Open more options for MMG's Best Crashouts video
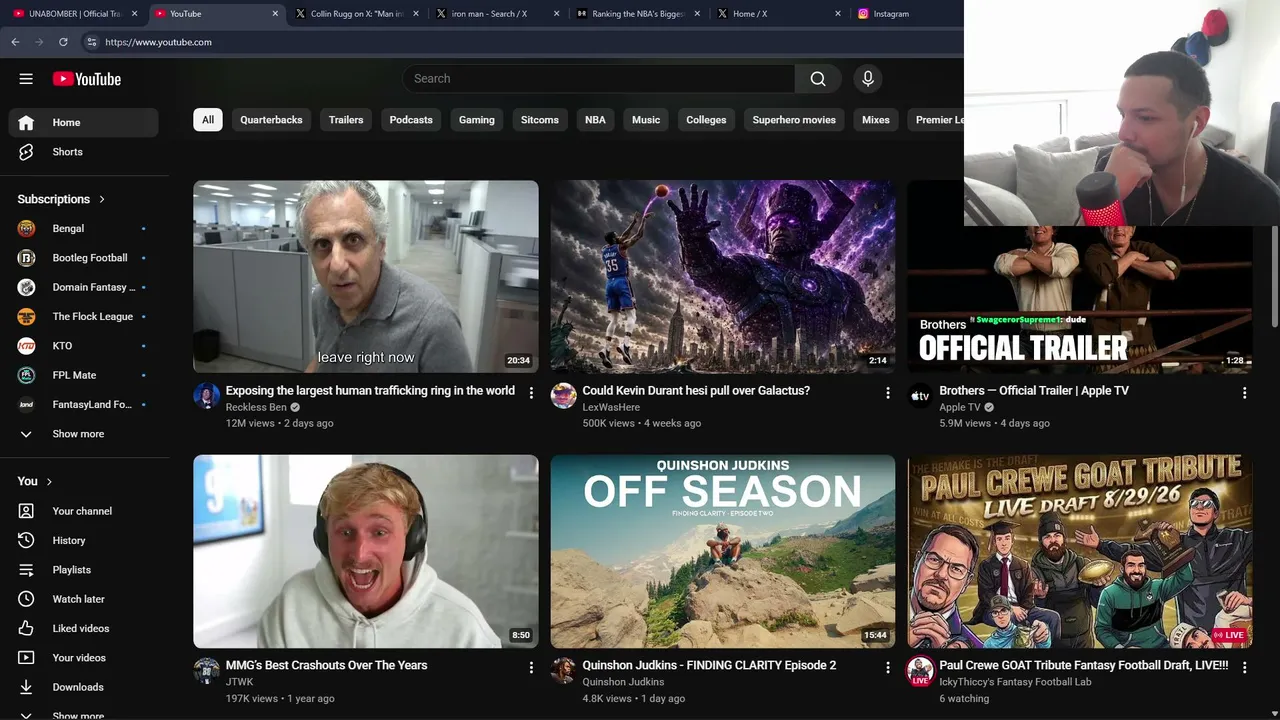 point(531,667)
